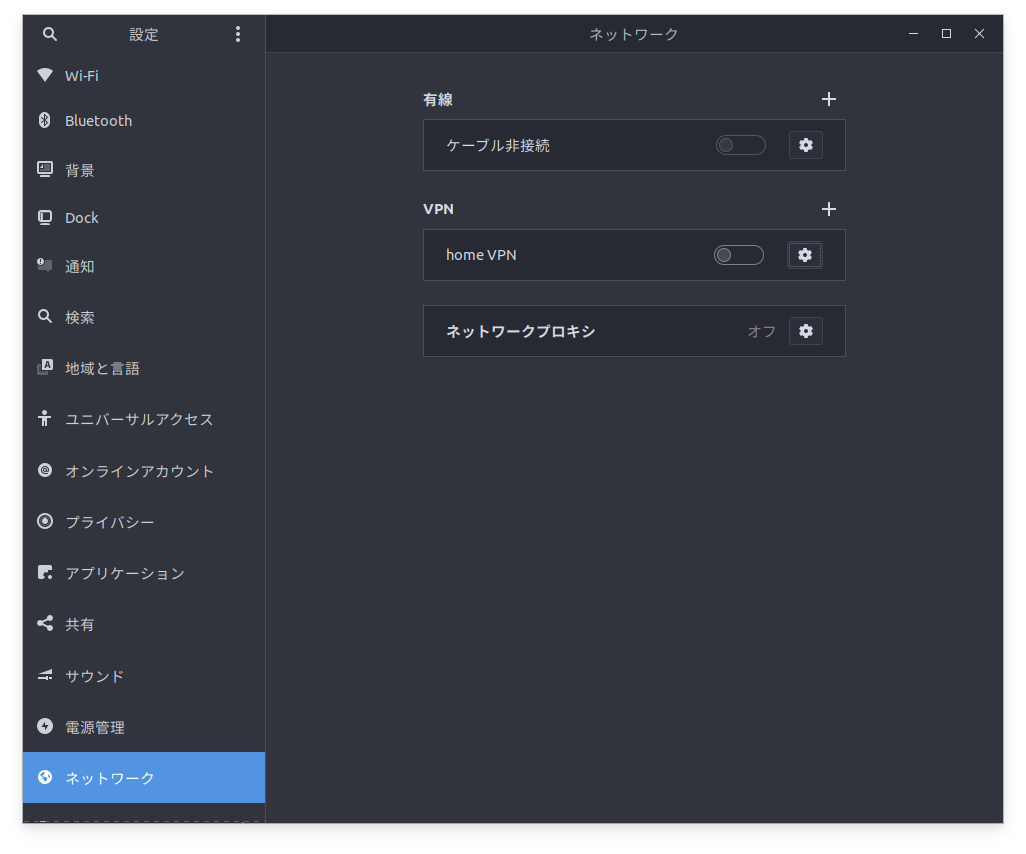This screenshot has height=854, width=1026.
Task: Select Bluetooth from the sidebar
Action: (x=97, y=120)
